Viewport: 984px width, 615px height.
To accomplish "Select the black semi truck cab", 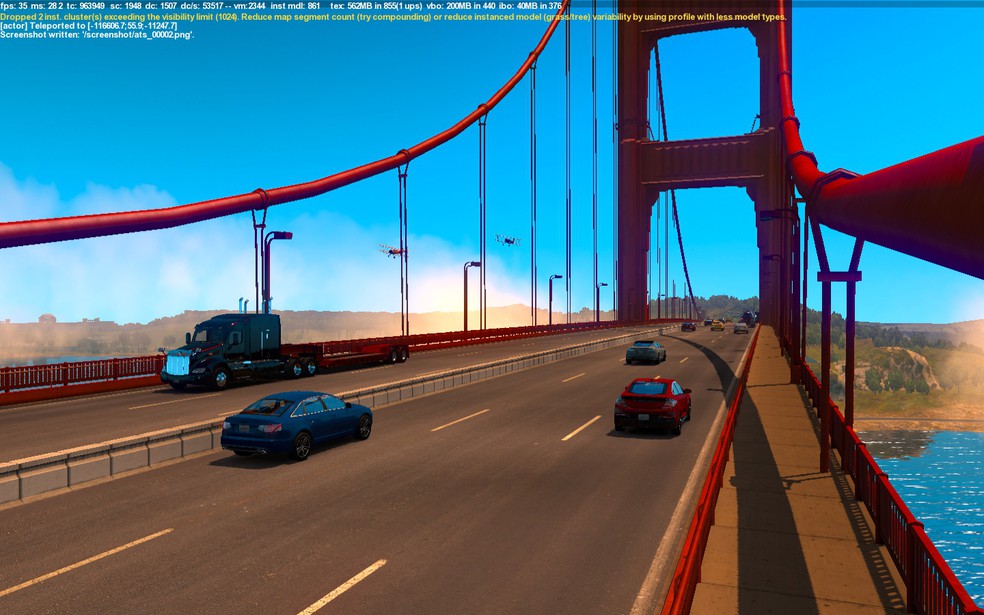I will 229,350.
